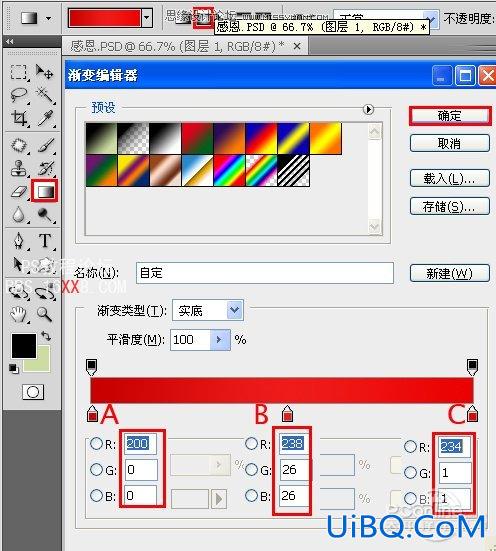Swap foreground and background colors
The image size is (496, 551).
coord(46,336)
